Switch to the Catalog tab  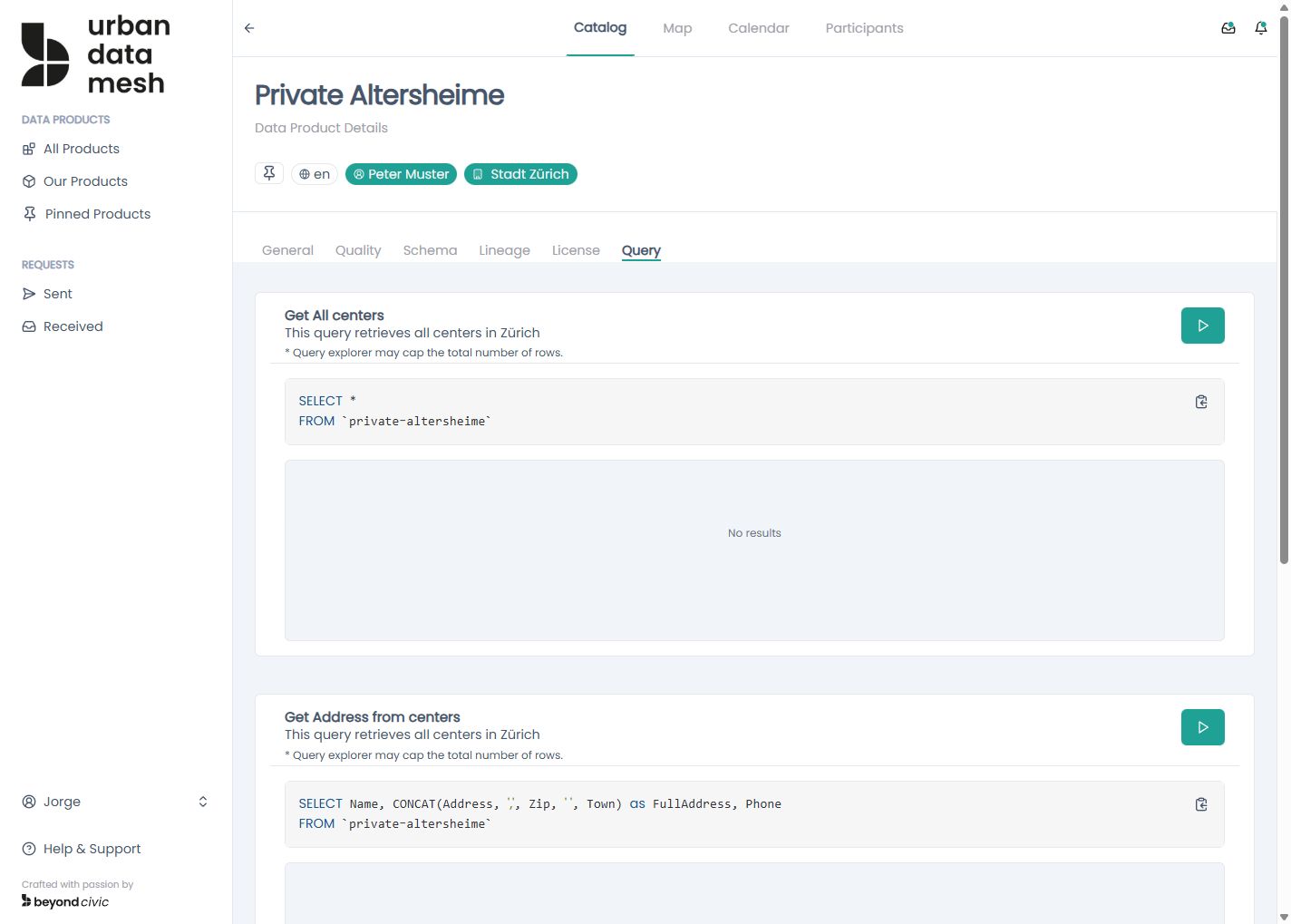(600, 28)
